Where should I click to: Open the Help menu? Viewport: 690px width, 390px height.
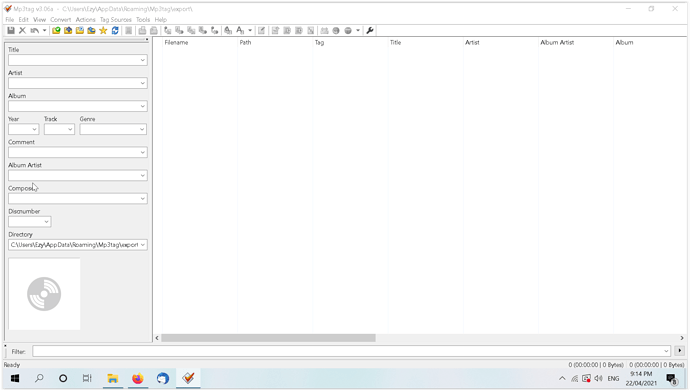161,20
